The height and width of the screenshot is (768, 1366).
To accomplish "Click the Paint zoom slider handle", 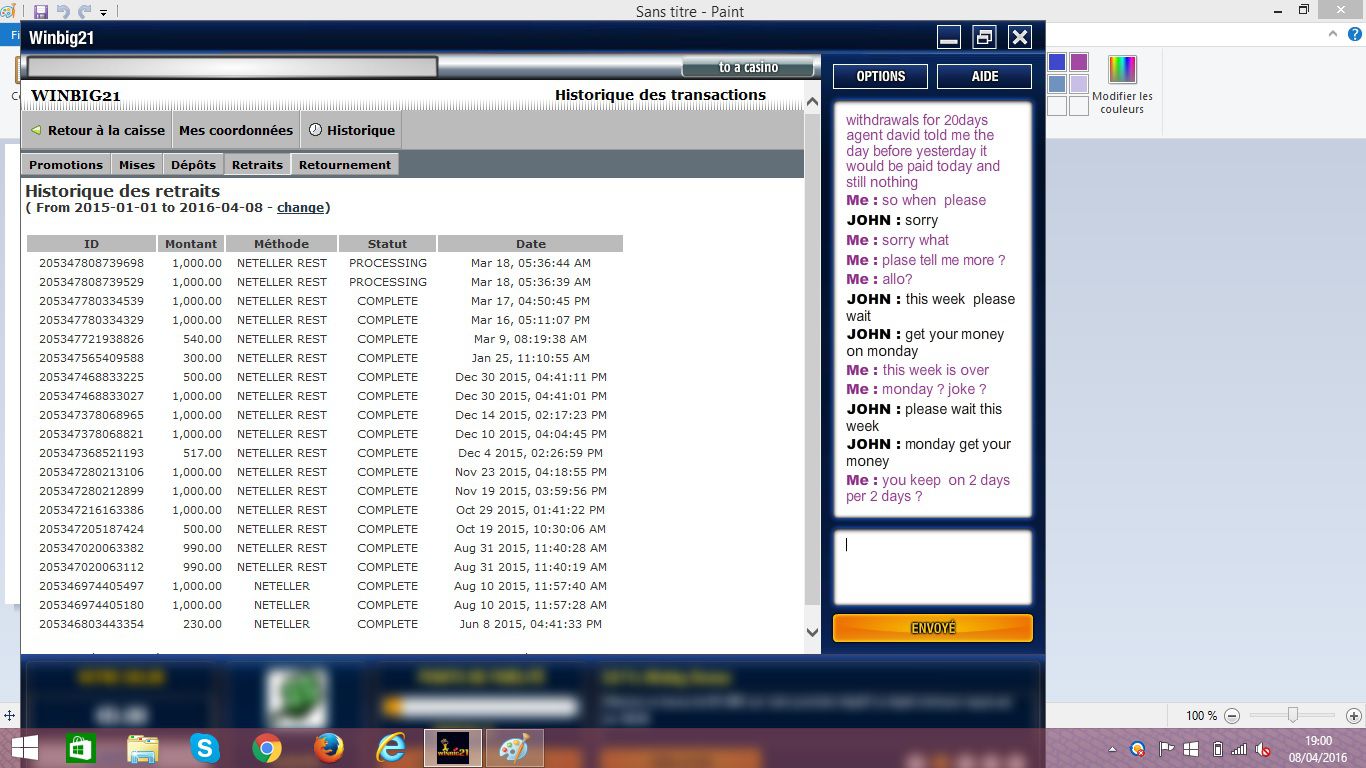I will (x=1293, y=715).
